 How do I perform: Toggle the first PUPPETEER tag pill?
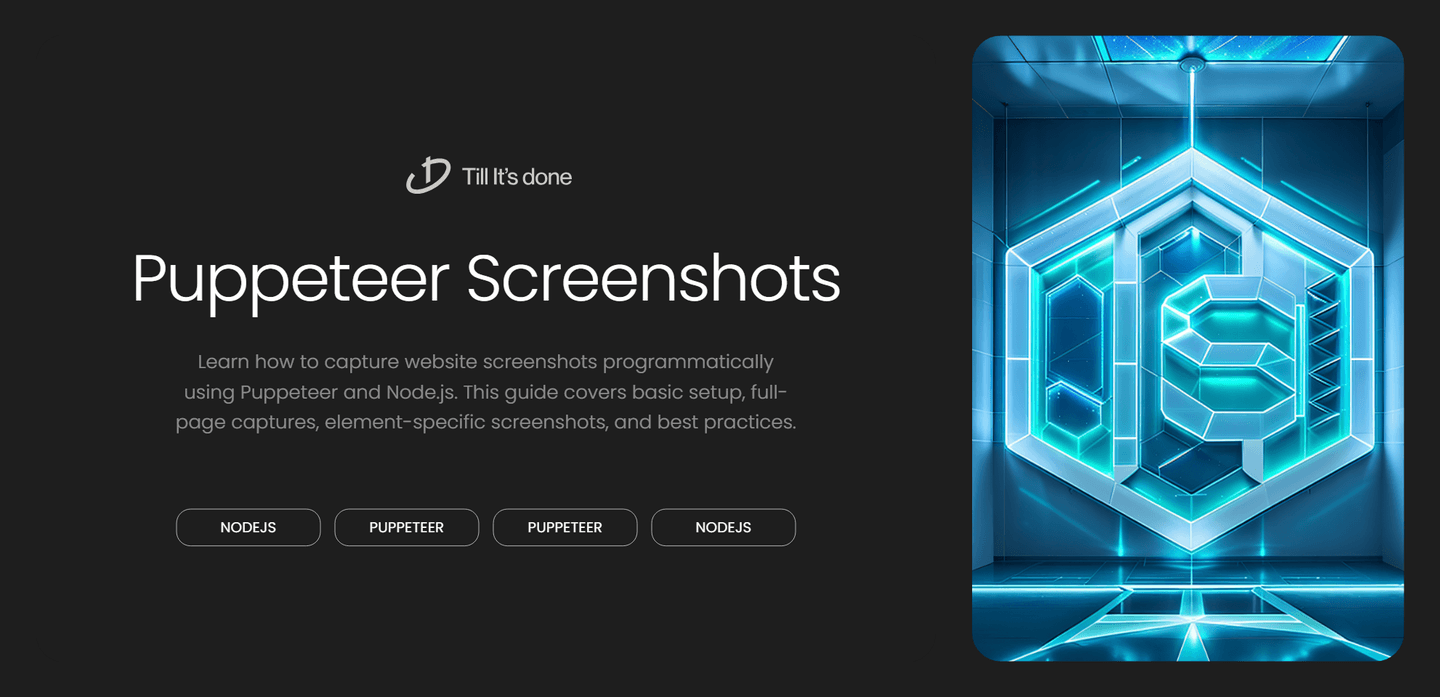click(x=406, y=527)
